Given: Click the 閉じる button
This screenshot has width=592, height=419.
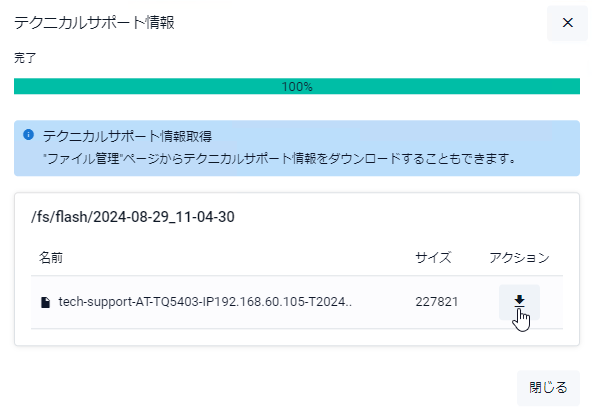Looking at the screenshot, I should coord(548,388).
